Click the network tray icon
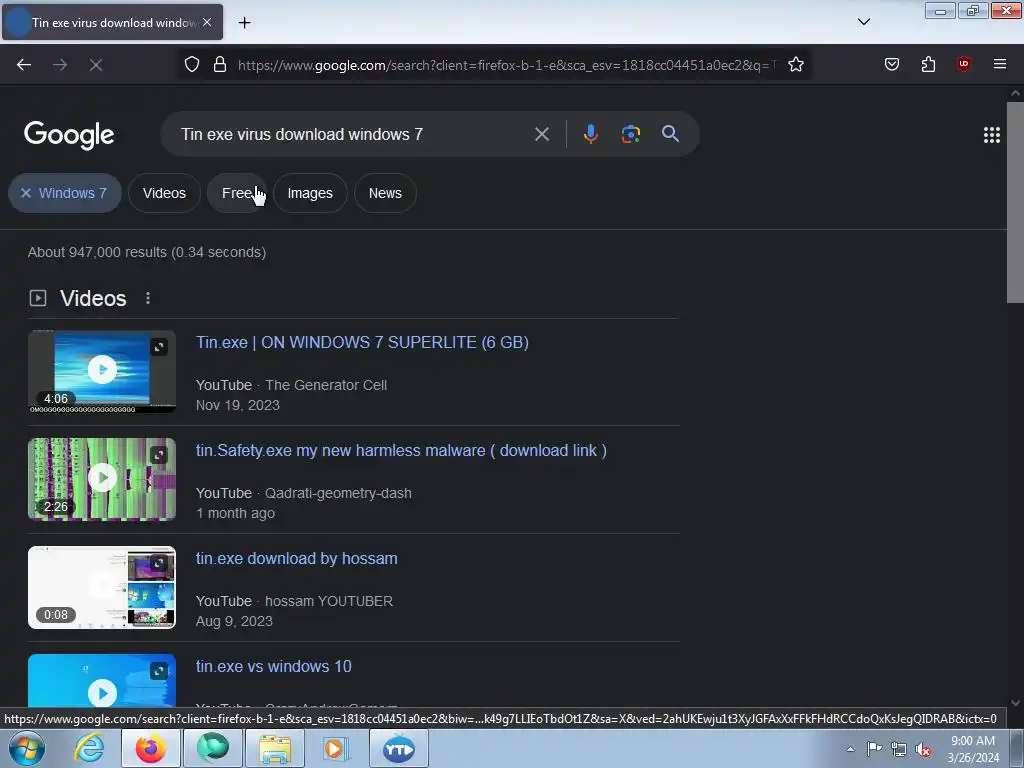This screenshot has width=1024, height=768. click(899, 749)
